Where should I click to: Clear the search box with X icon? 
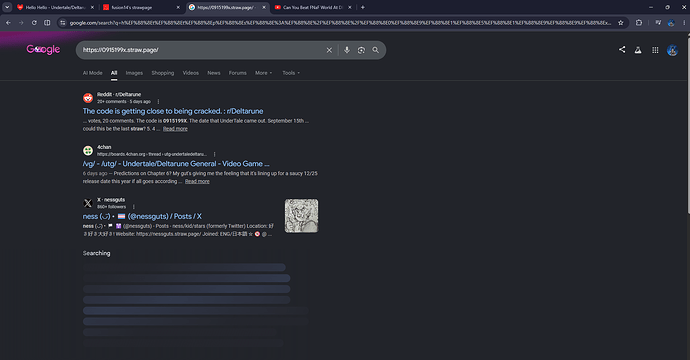pos(329,50)
